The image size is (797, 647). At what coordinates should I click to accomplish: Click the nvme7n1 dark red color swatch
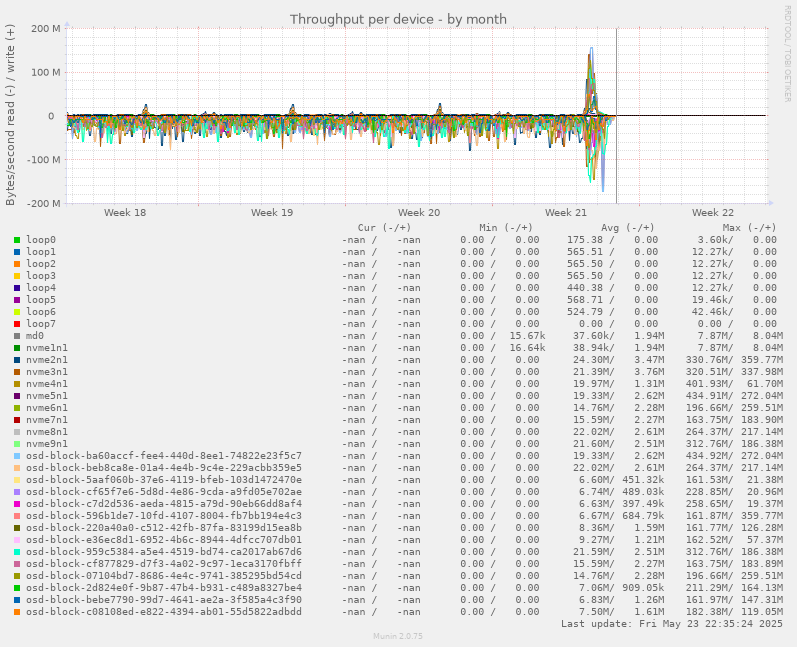pyautogui.click(x=17, y=420)
